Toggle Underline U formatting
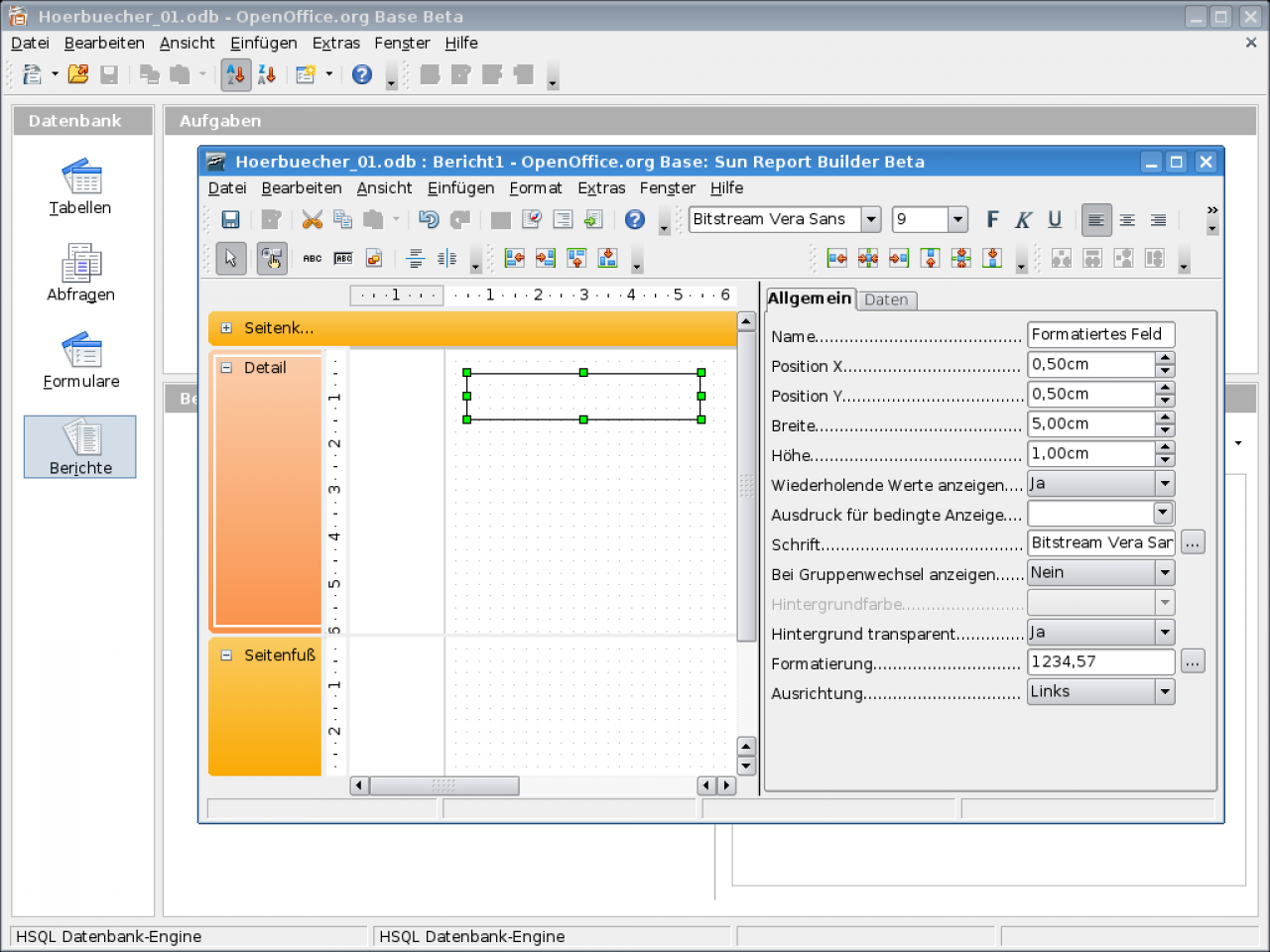 1055,219
